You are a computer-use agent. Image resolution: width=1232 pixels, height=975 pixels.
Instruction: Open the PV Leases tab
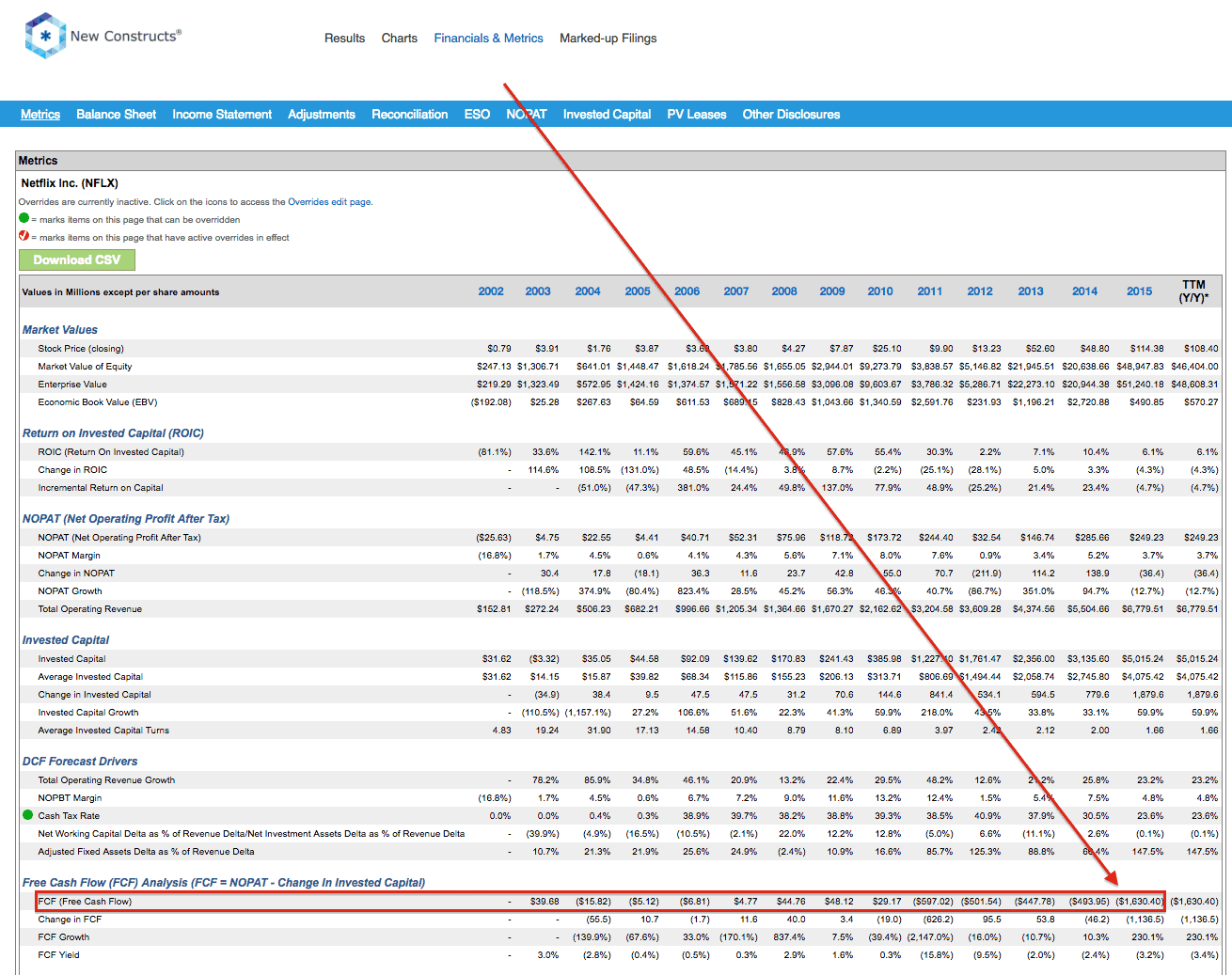coord(697,115)
